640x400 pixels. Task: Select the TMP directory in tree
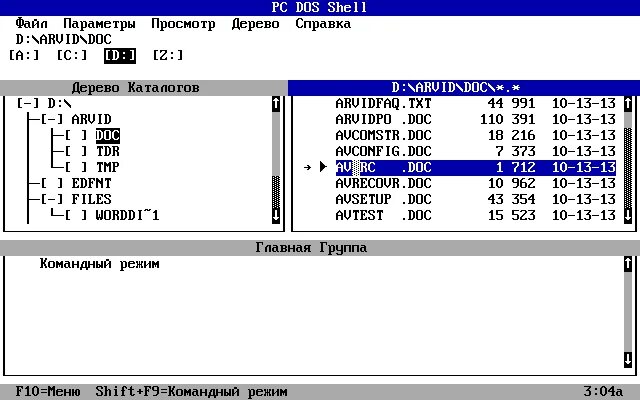click(x=108, y=167)
